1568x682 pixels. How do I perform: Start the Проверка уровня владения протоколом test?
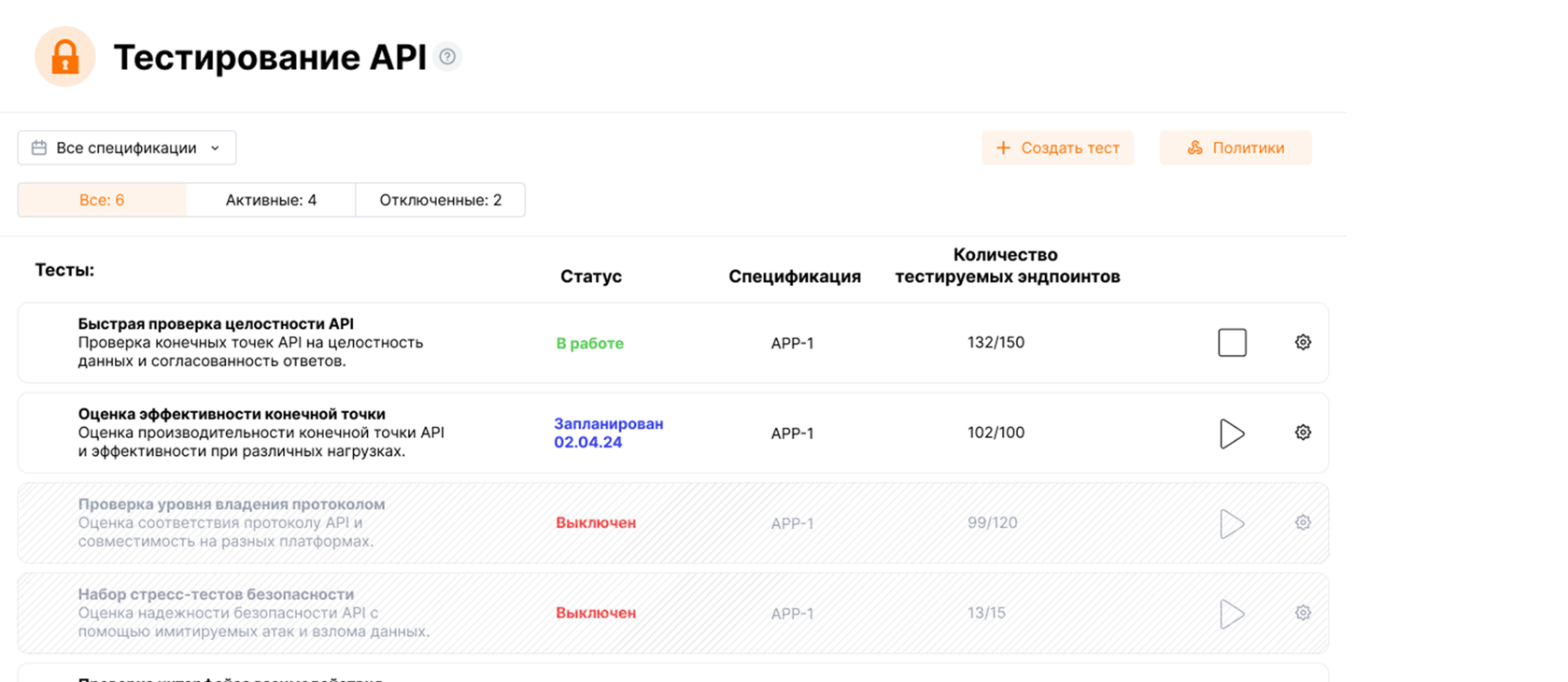coord(1232,523)
